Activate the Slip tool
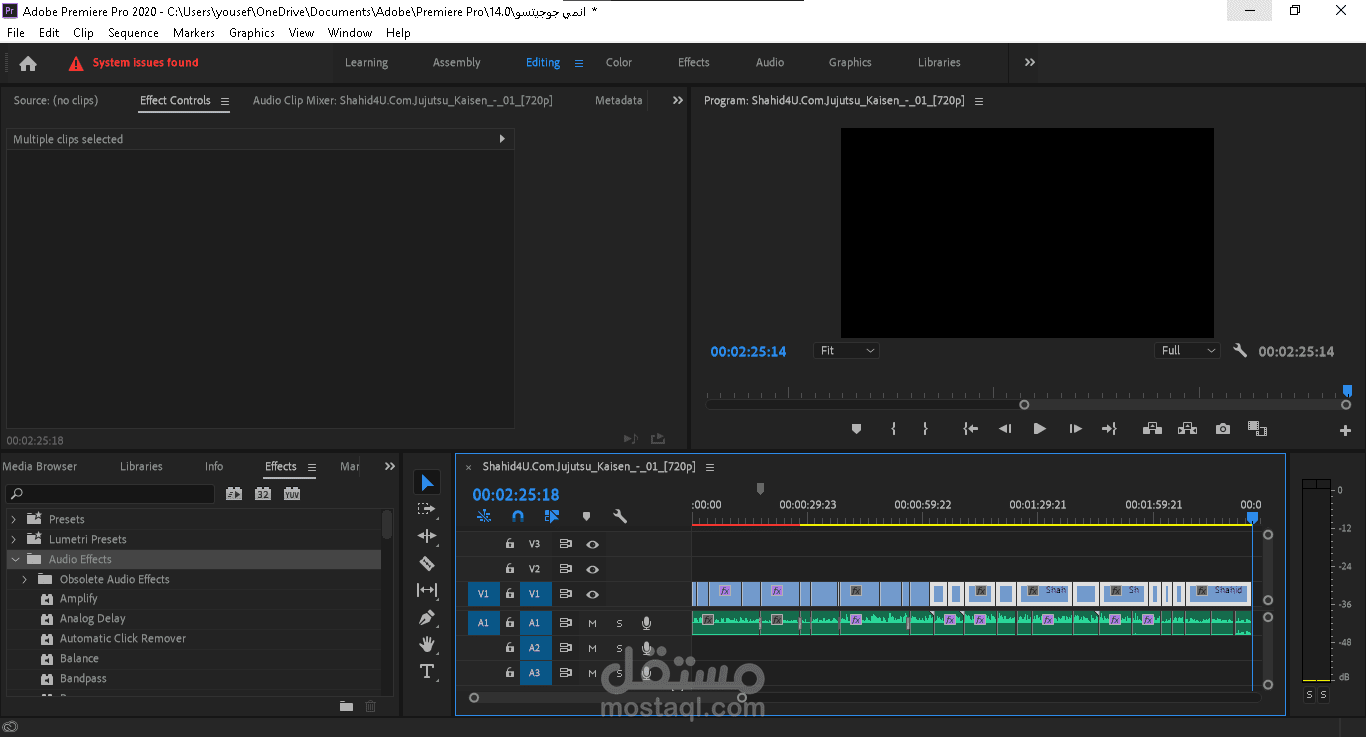 (427, 590)
